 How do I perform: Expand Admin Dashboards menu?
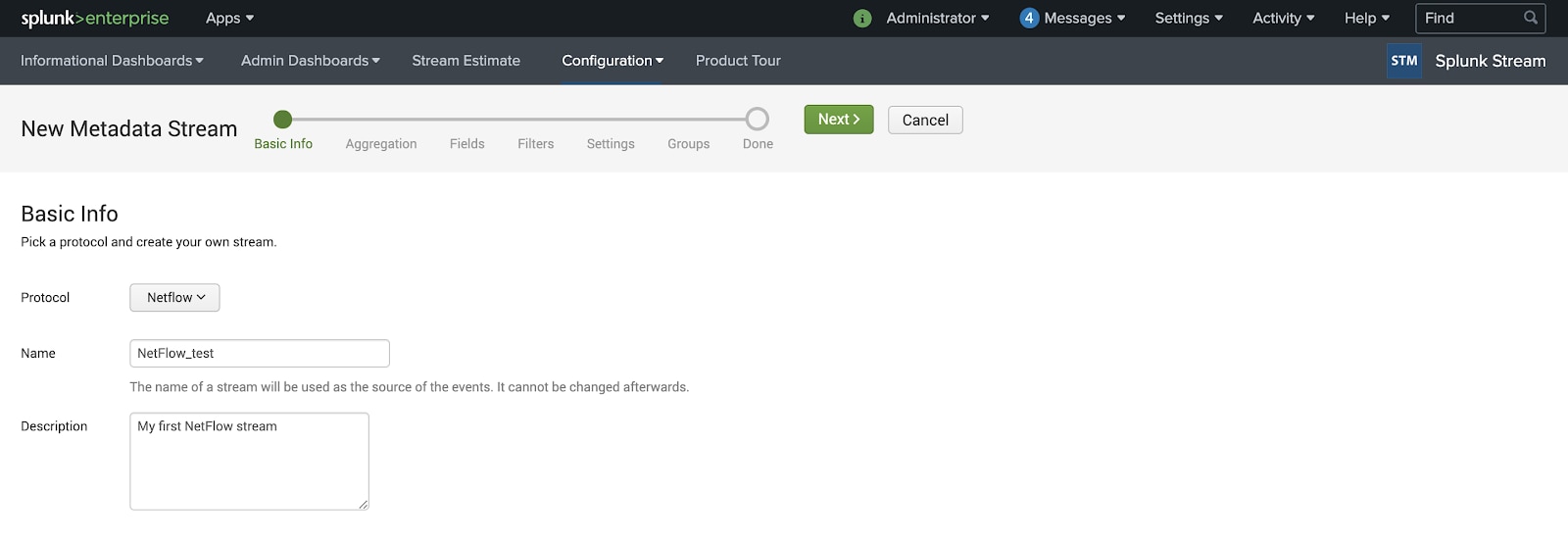(x=311, y=61)
